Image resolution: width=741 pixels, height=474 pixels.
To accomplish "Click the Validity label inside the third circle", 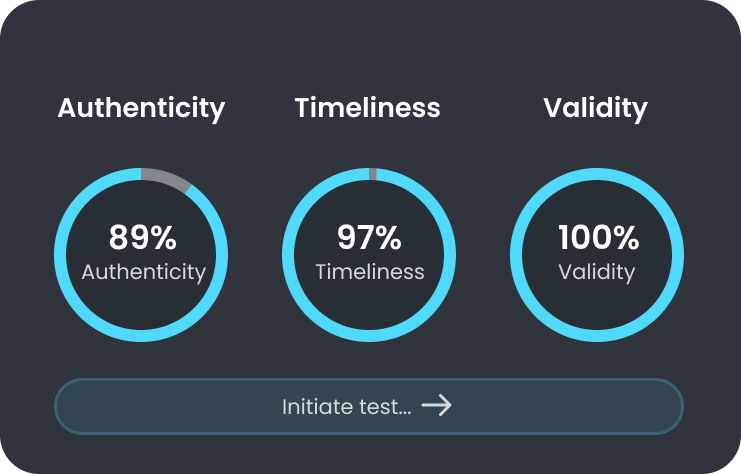I will [597, 271].
